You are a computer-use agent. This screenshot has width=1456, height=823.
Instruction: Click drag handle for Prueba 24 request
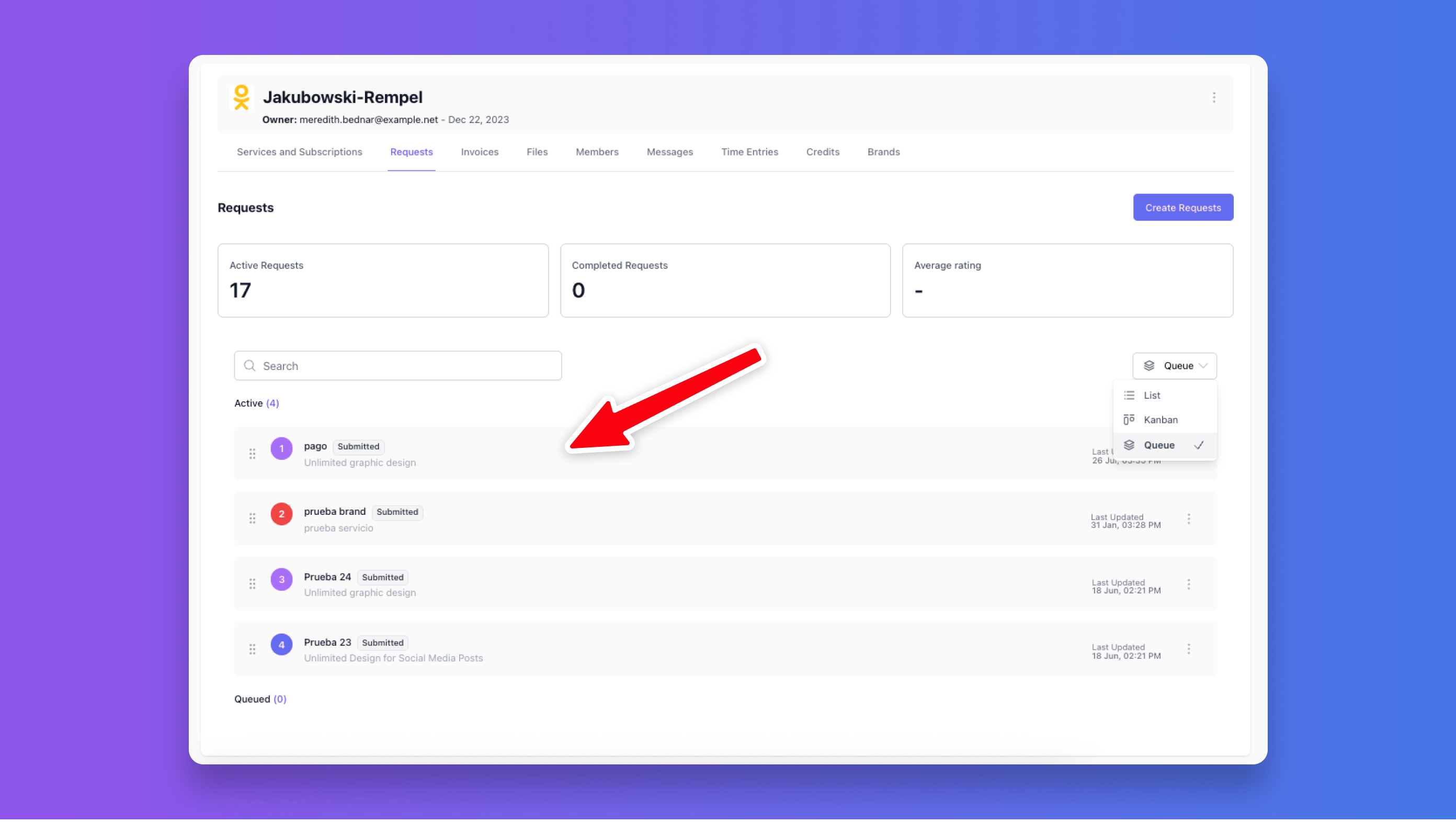[252, 583]
